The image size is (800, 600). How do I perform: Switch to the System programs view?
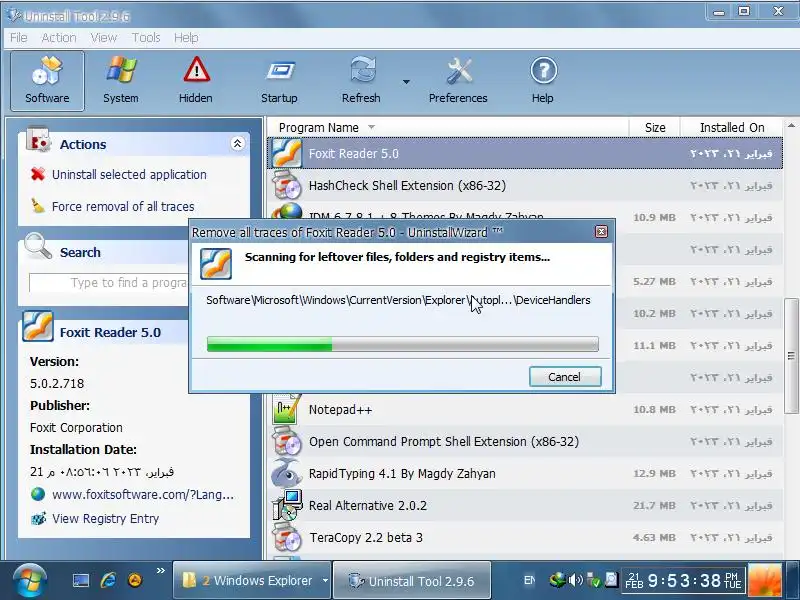click(x=121, y=81)
